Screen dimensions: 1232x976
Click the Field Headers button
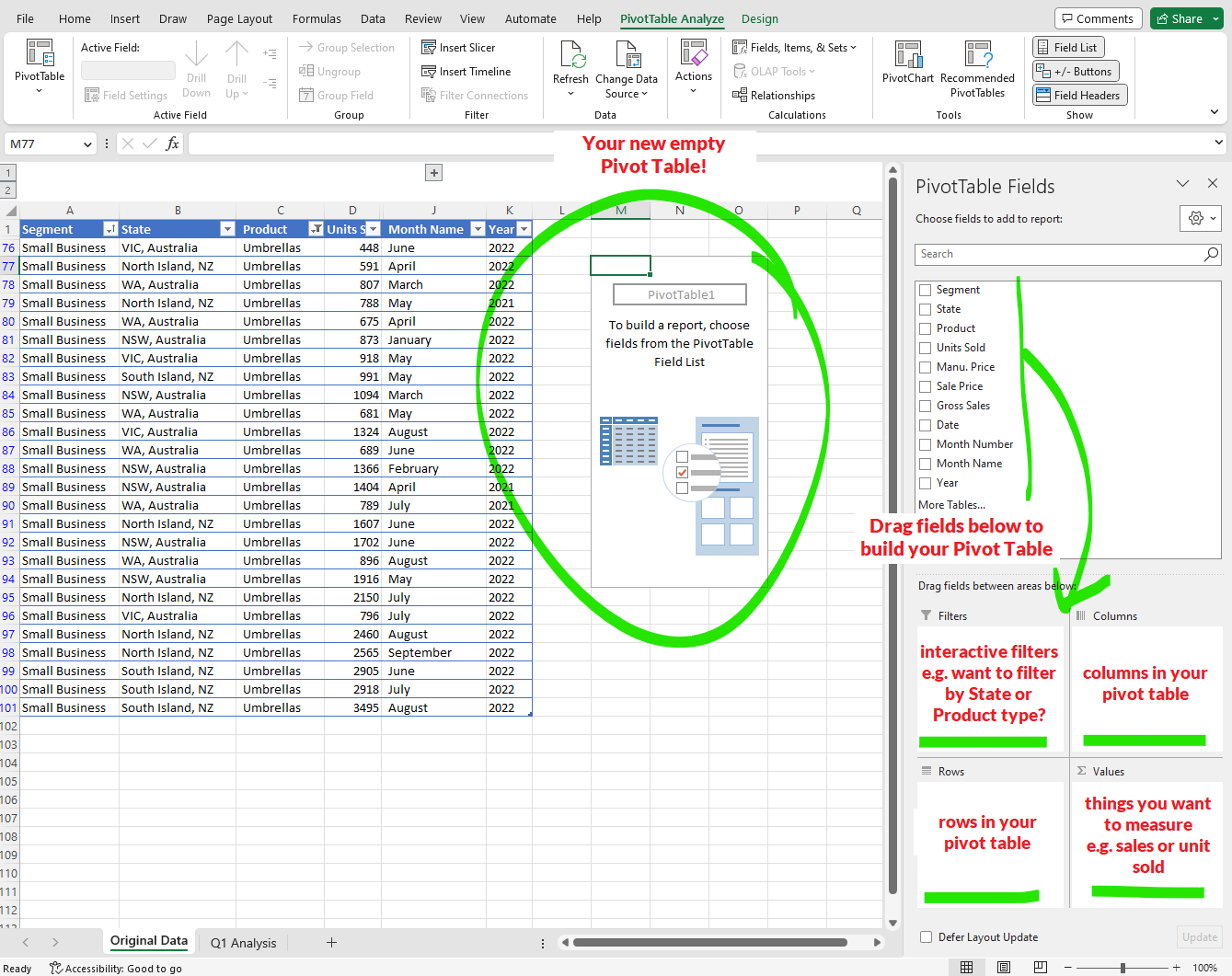(1078, 96)
